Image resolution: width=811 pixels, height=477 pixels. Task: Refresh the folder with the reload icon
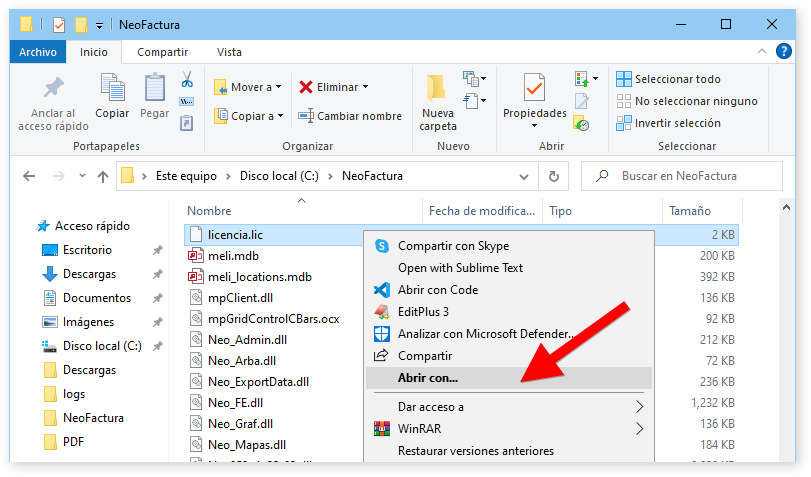pyautogui.click(x=552, y=176)
